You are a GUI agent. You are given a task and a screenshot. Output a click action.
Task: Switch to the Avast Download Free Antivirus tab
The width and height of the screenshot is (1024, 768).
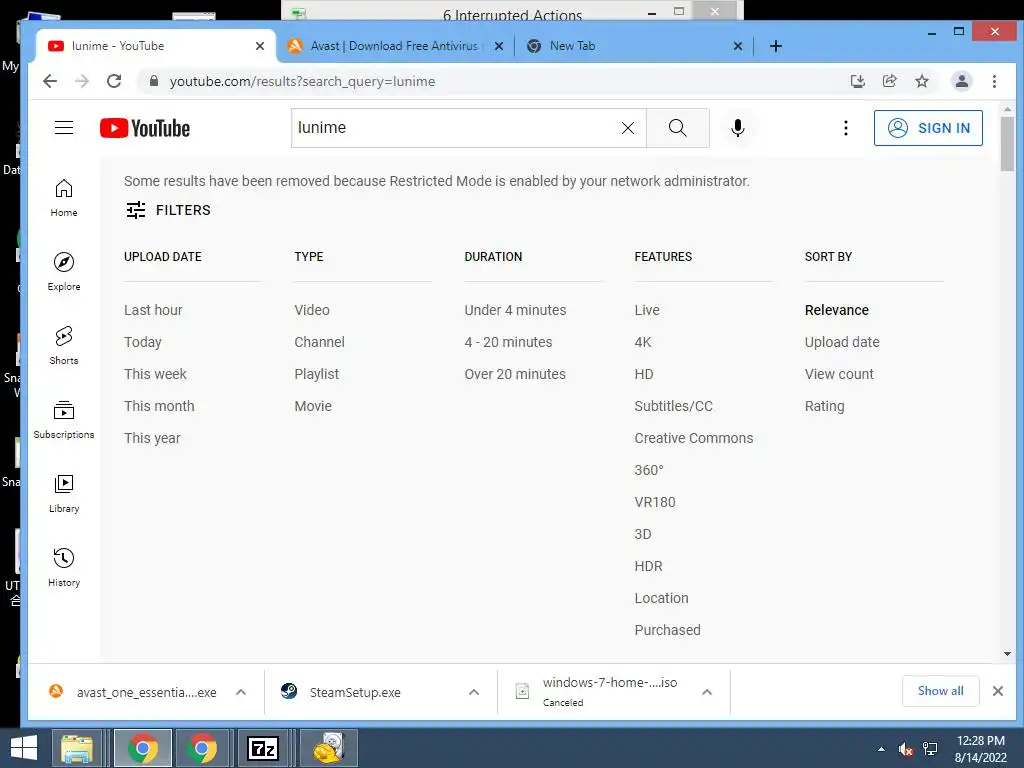click(394, 46)
